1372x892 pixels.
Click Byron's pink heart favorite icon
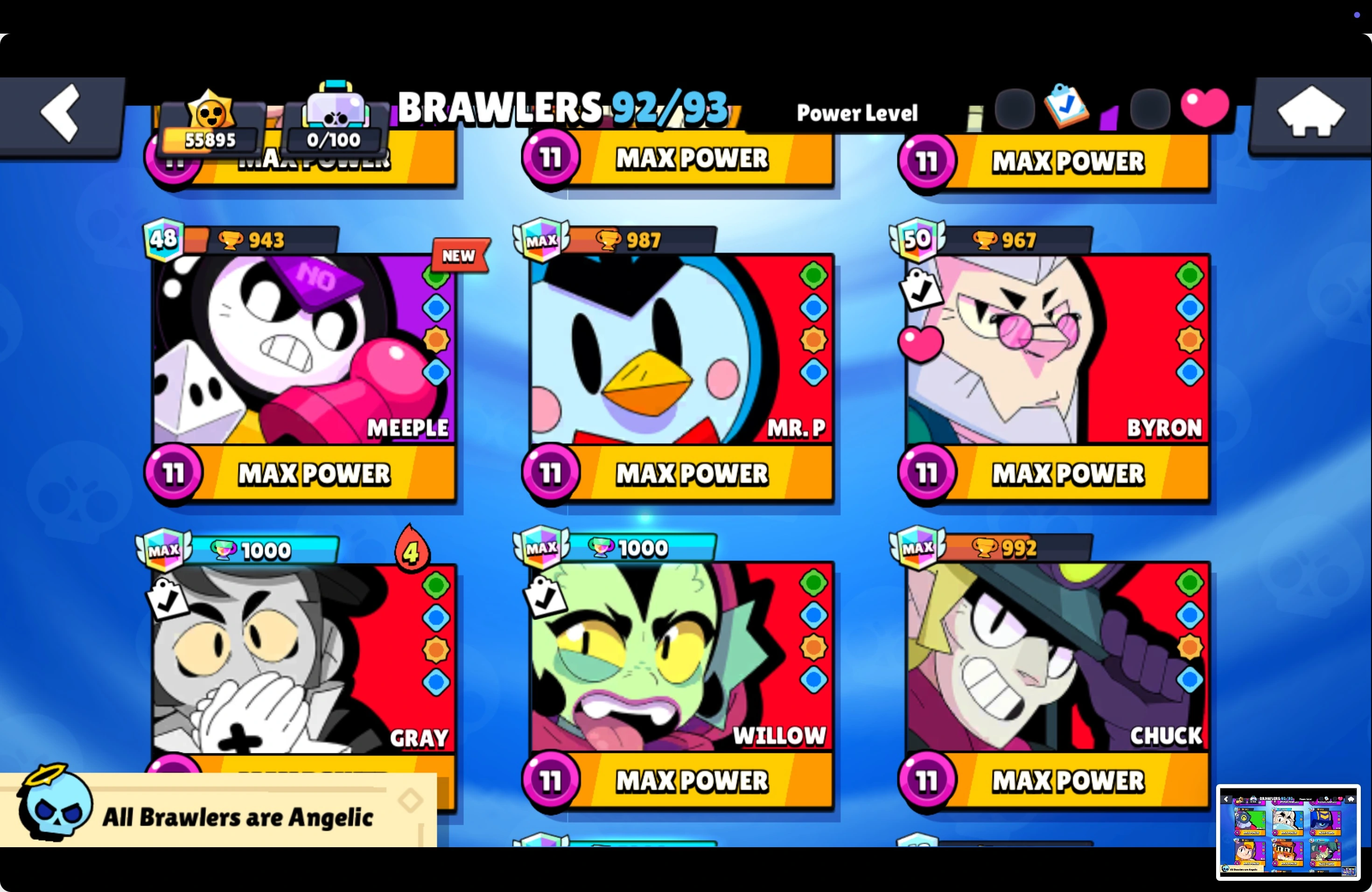(x=920, y=343)
